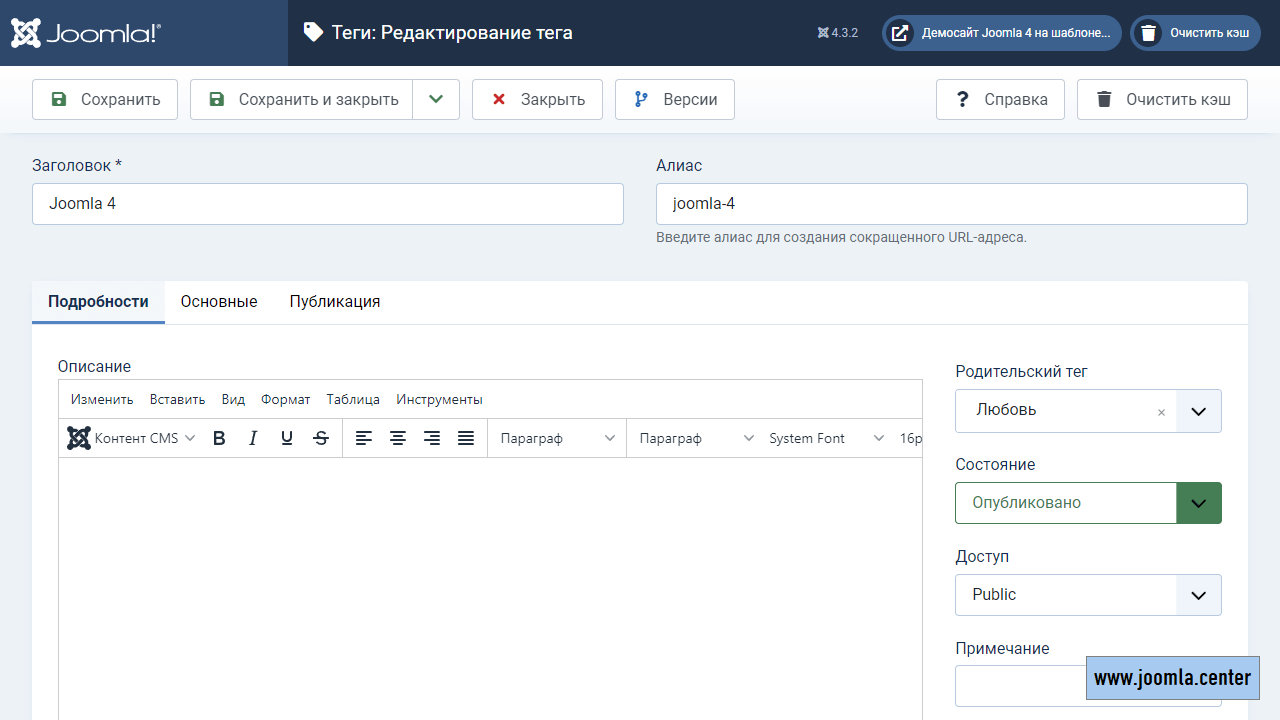Click toolbar Очистить кэш button
1280x720 pixels.
pyautogui.click(x=1162, y=99)
